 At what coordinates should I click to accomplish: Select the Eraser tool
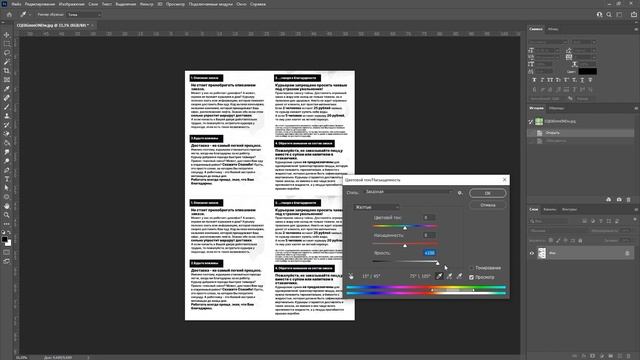[x=7, y=134]
